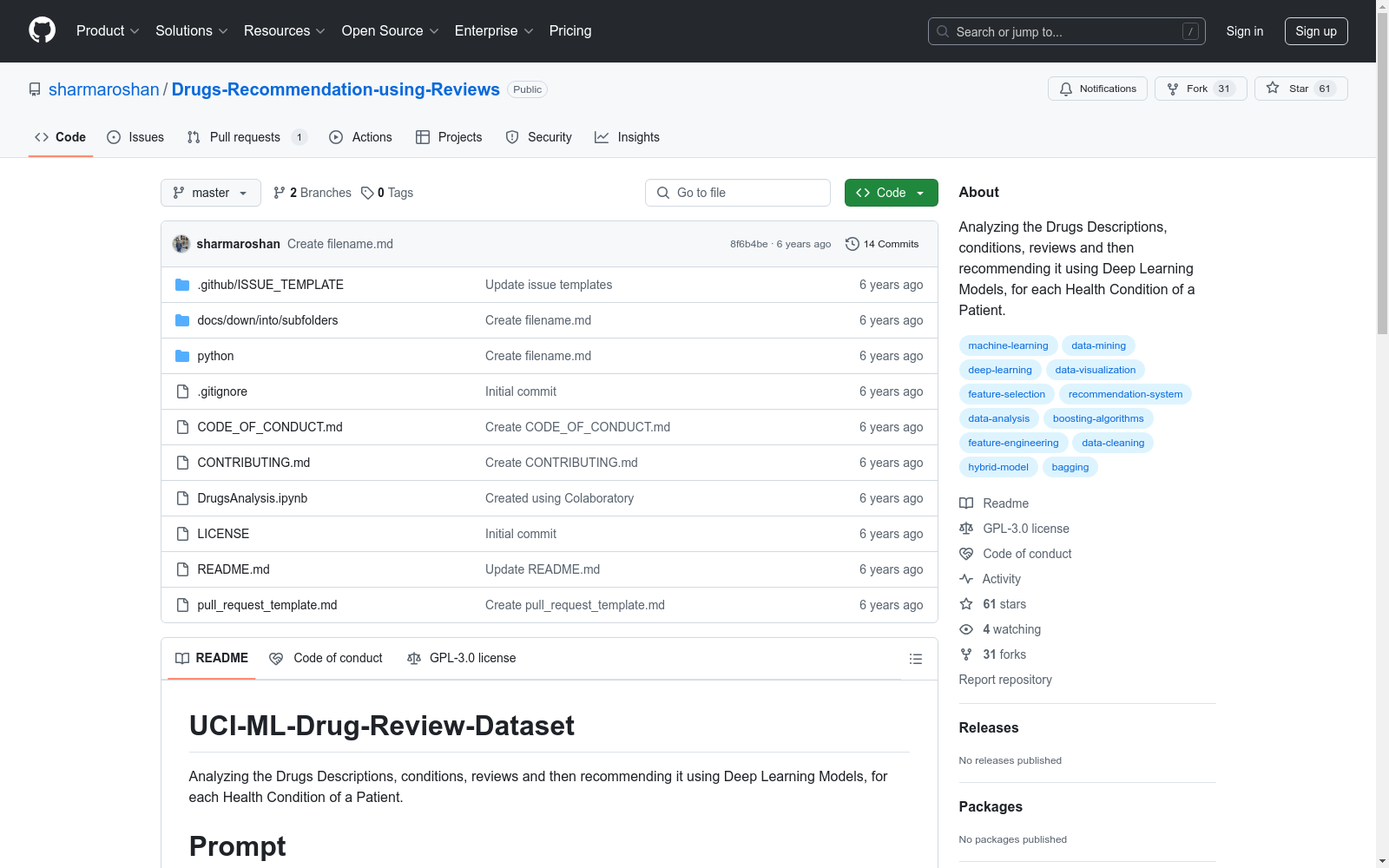Click the heart icon beside Code of conduct
This screenshot has height=868, width=1389.
click(966, 554)
